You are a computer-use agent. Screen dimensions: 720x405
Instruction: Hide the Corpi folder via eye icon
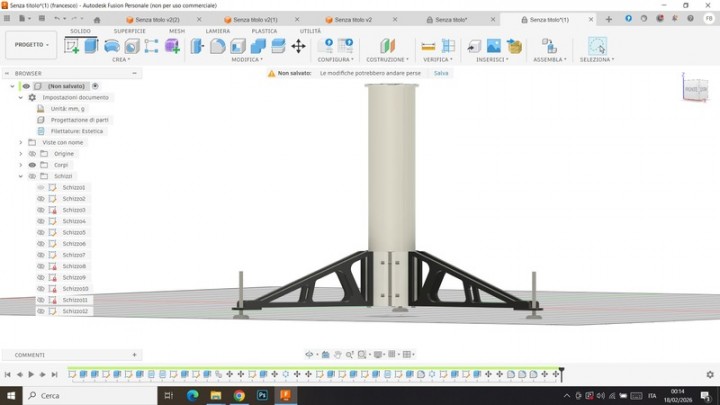pos(32,165)
